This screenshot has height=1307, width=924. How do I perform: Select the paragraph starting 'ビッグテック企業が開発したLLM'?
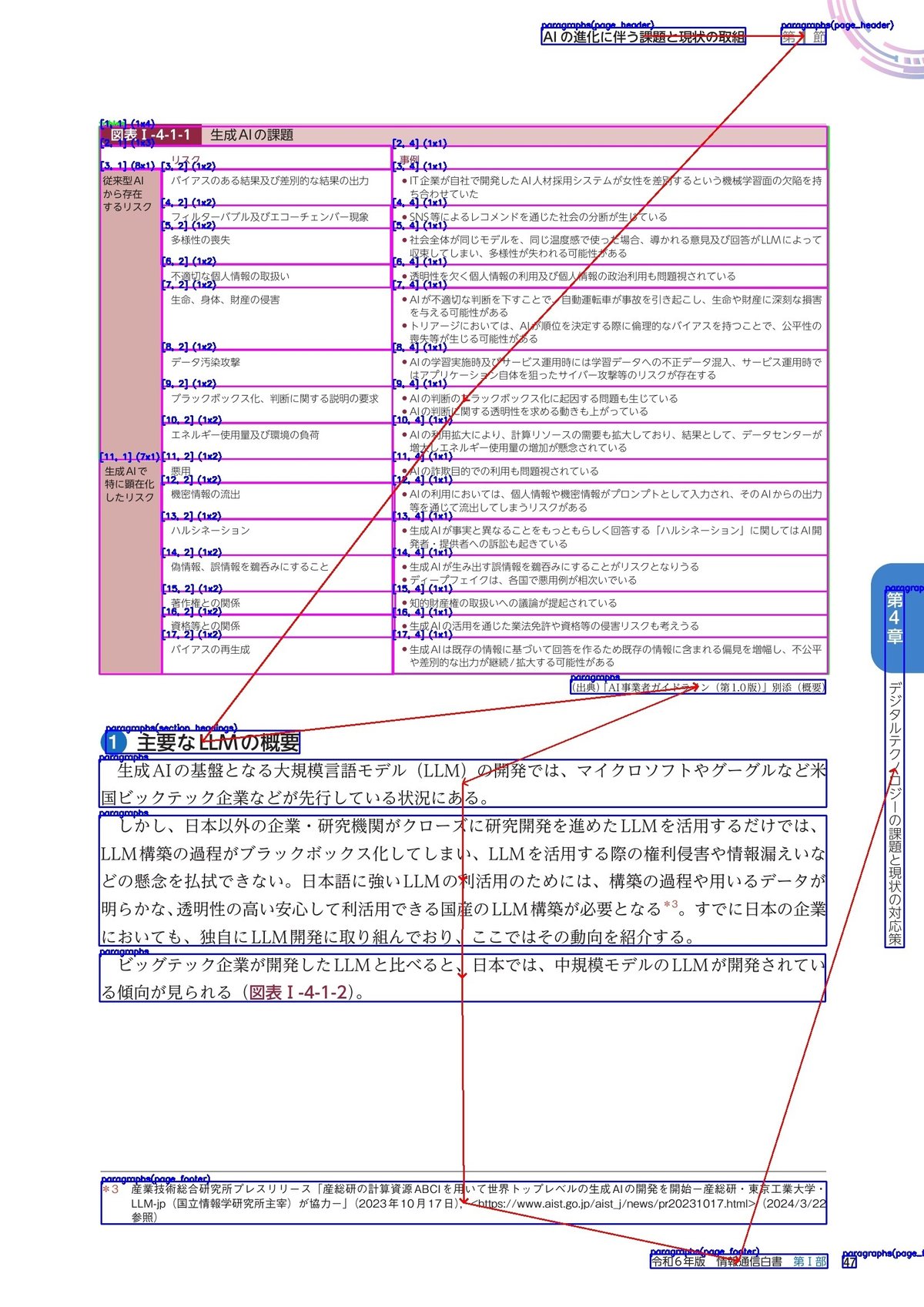click(463, 978)
